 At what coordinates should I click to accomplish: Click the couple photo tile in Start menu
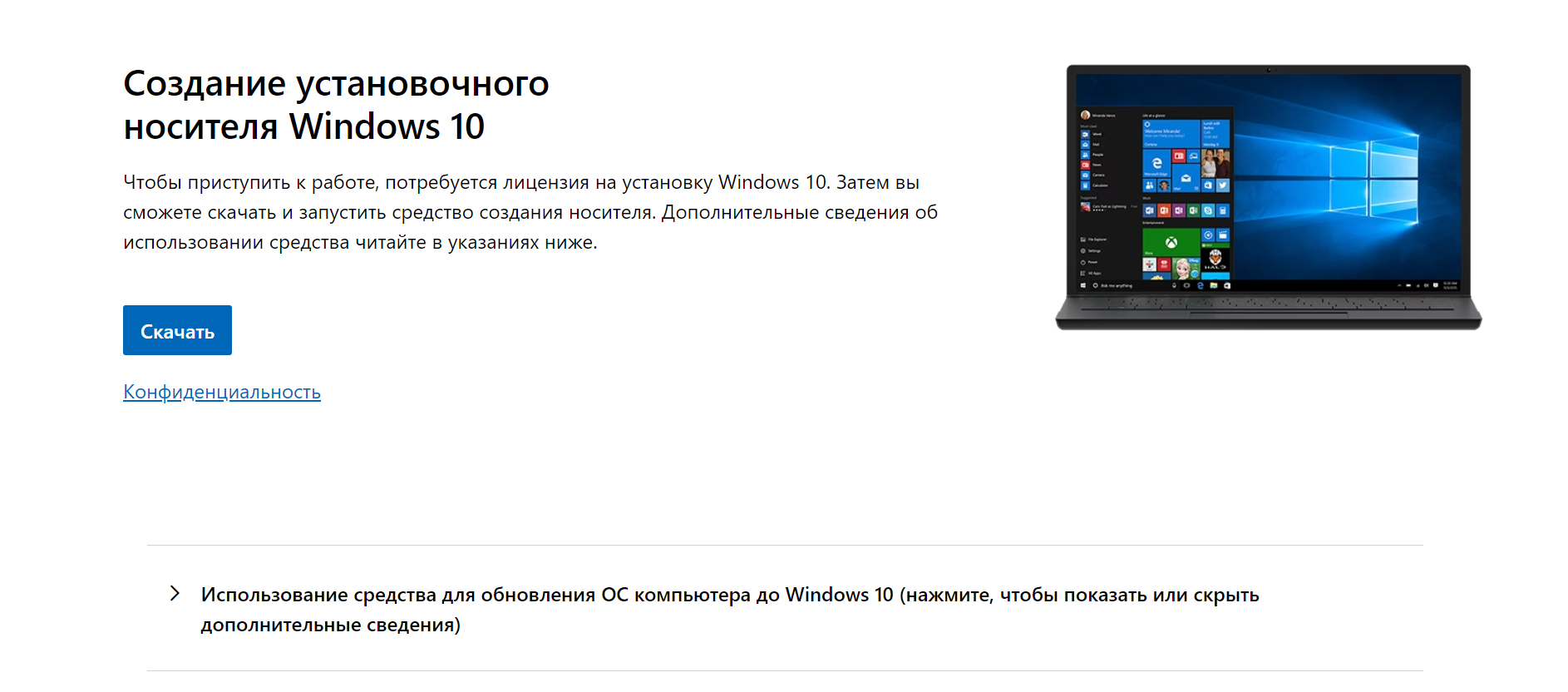(x=1215, y=163)
